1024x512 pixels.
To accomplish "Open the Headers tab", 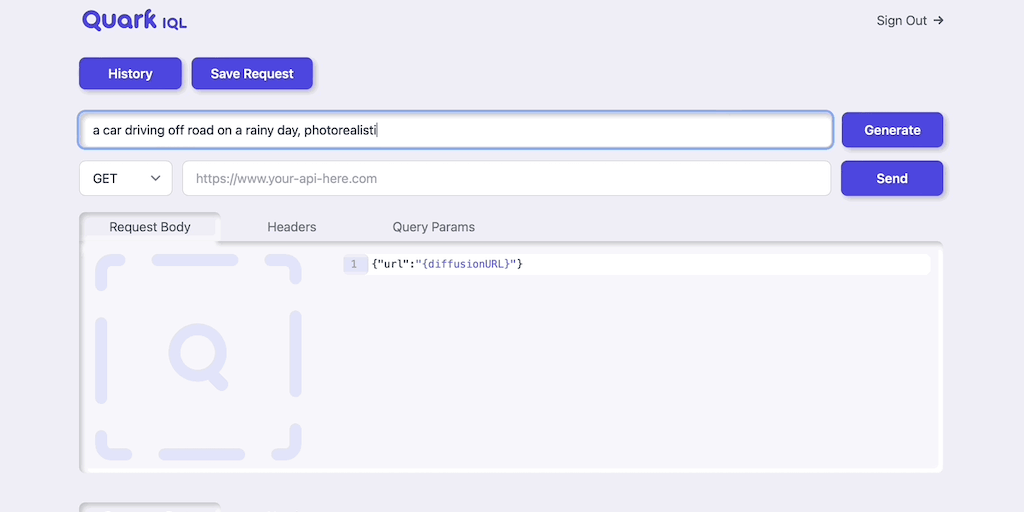I will [291, 227].
